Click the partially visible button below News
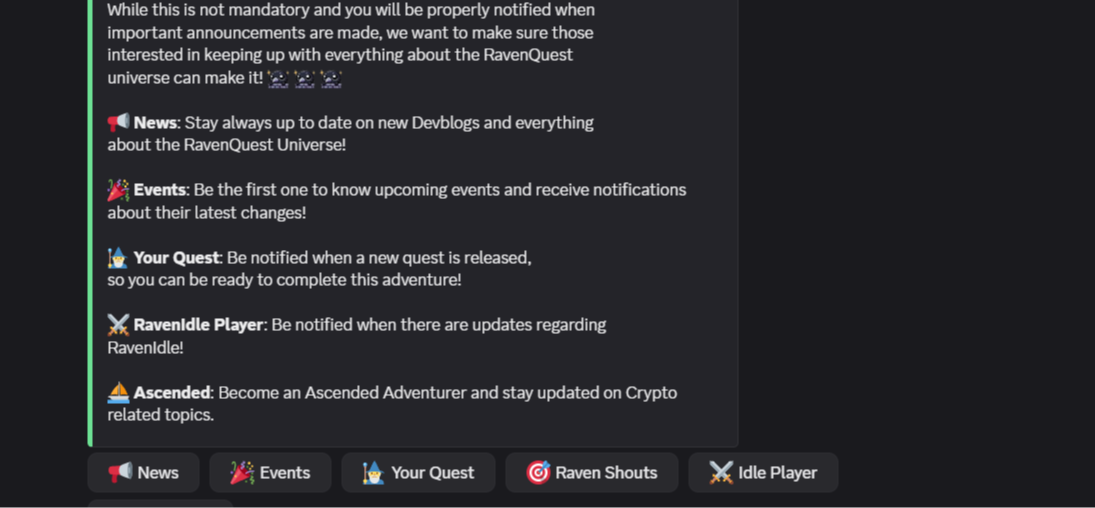 click(x=161, y=504)
